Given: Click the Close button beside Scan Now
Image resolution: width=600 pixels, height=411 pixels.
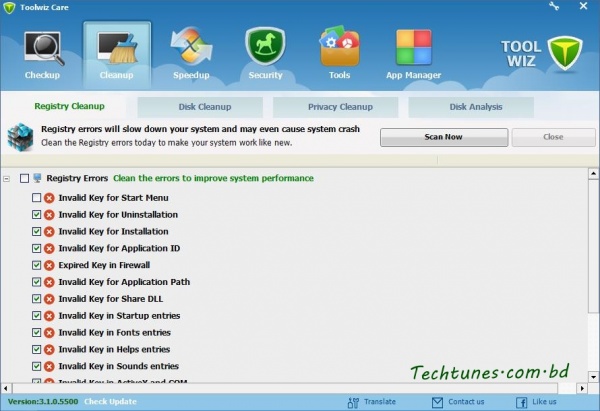Looking at the screenshot, I should 554,137.
